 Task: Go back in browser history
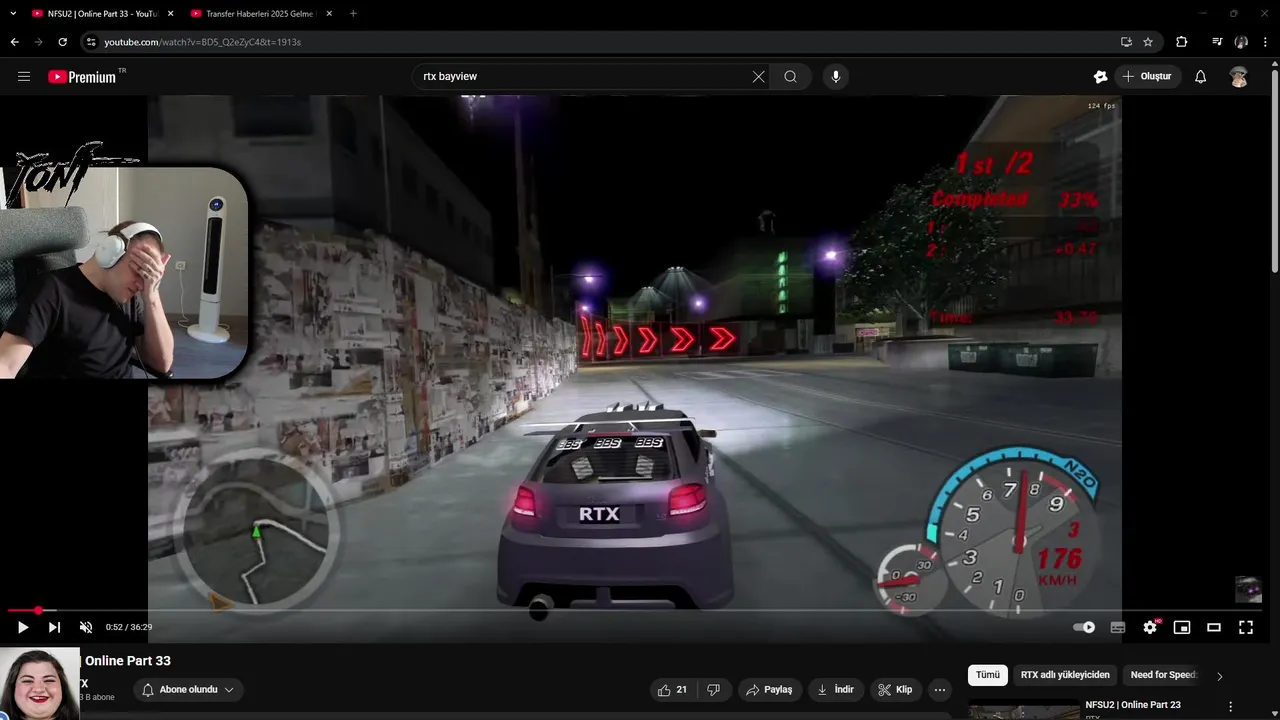(14, 42)
